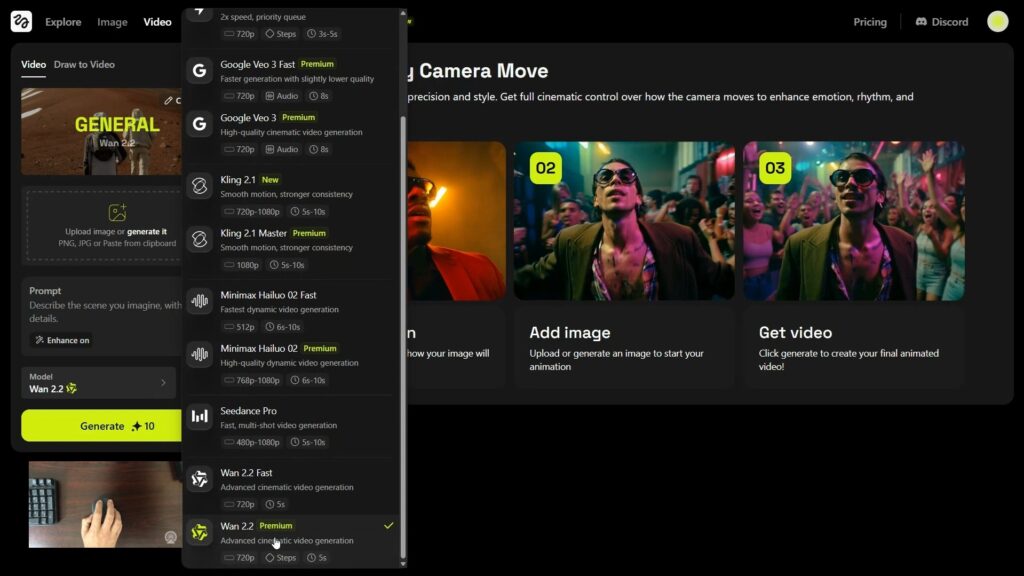The height and width of the screenshot is (576, 1024).
Task: Open the Discord link
Action: click(x=942, y=22)
